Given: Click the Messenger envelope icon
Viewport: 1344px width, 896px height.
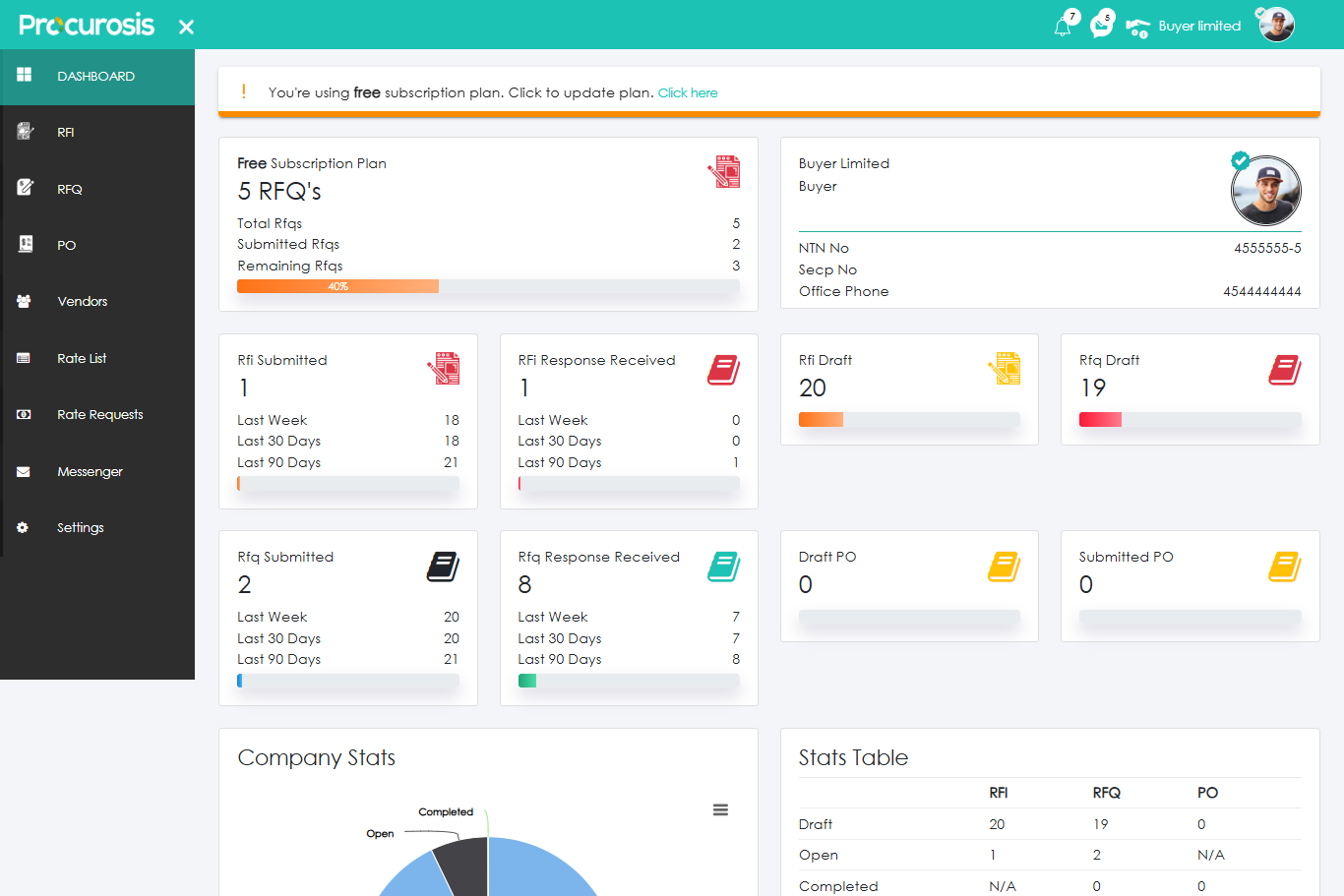Looking at the screenshot, I should (x=24, y=472).
